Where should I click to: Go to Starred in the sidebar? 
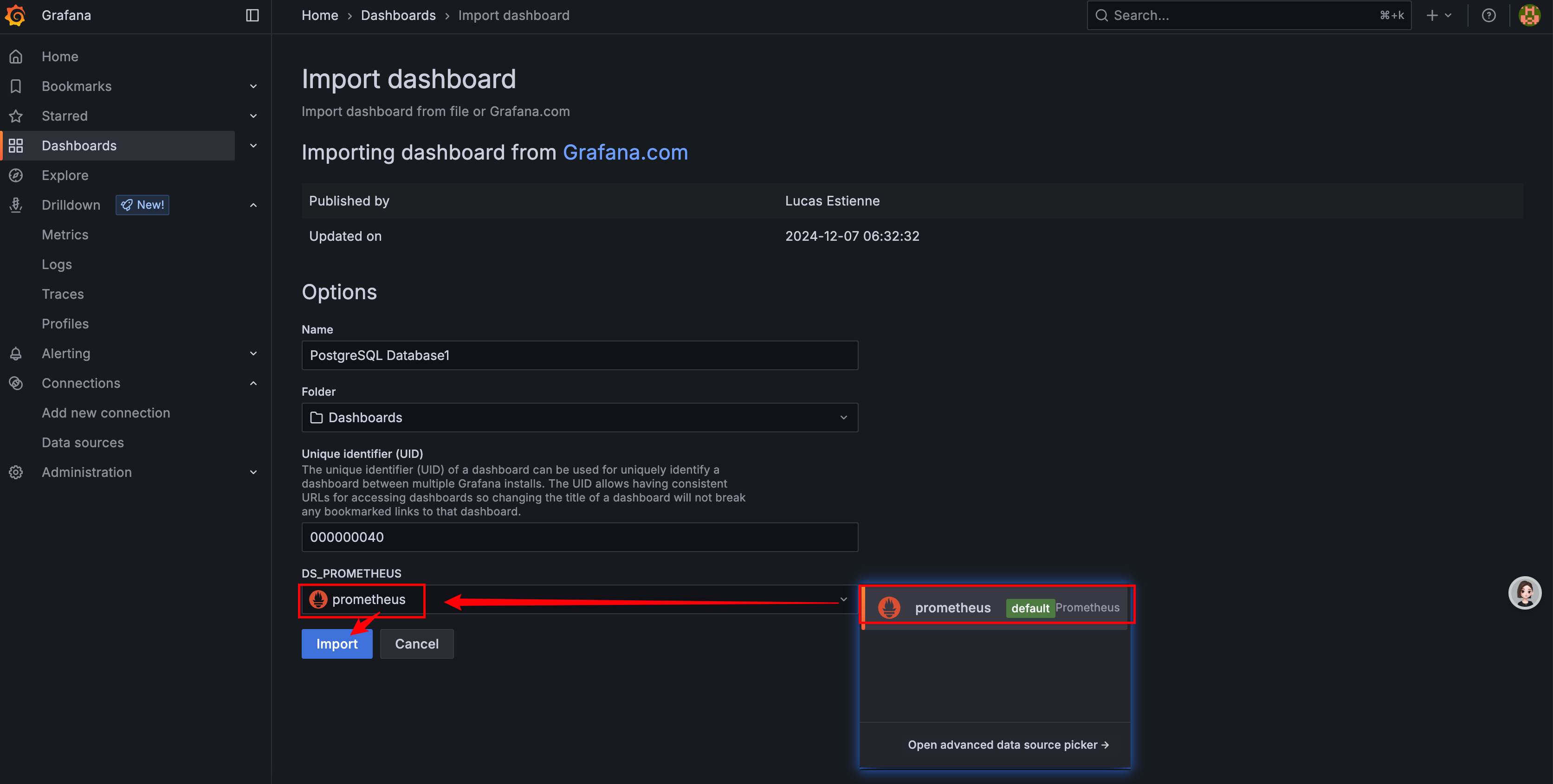[65, 116]
